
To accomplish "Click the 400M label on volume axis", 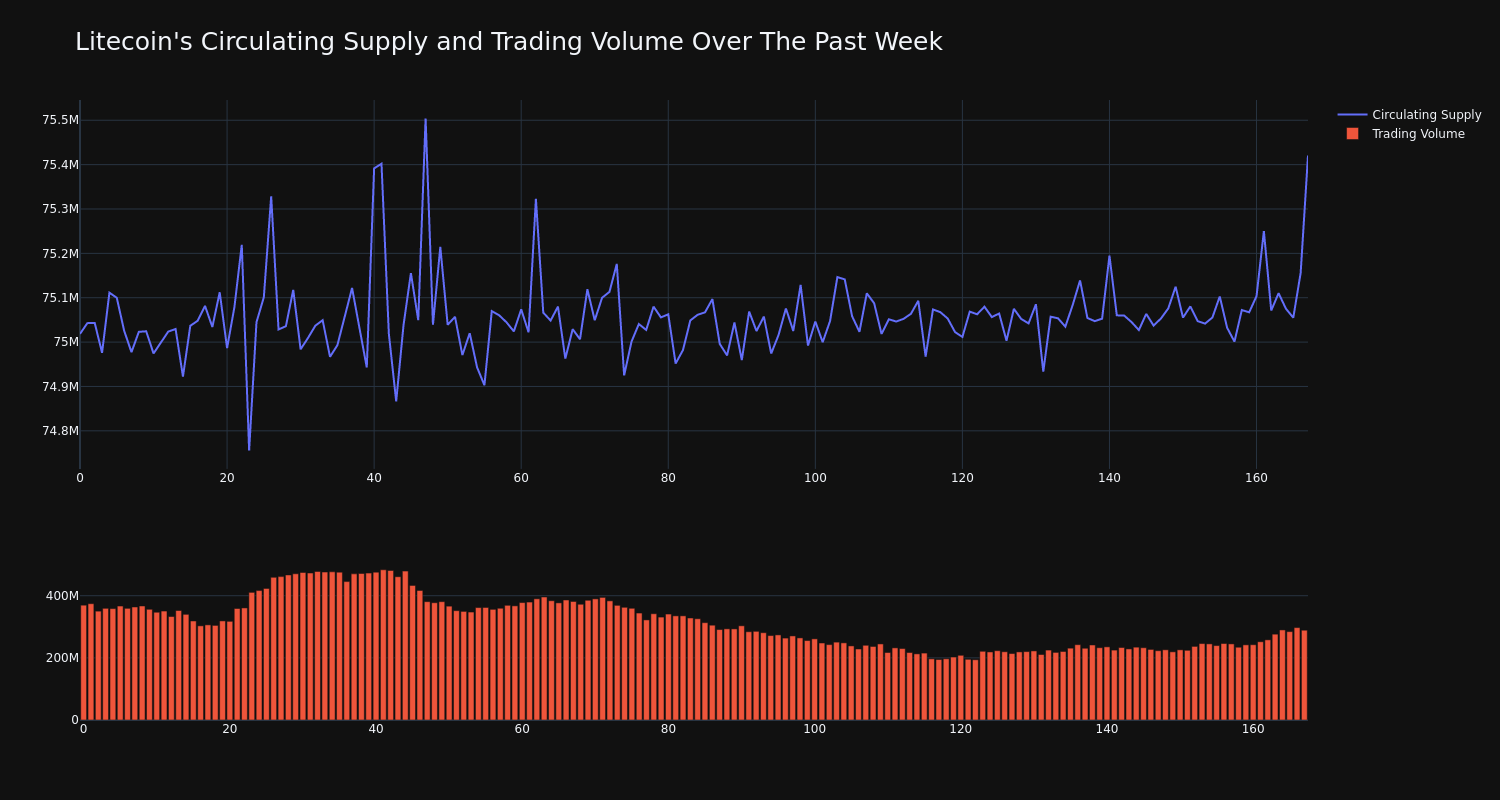I will click(x=62, y=596).
